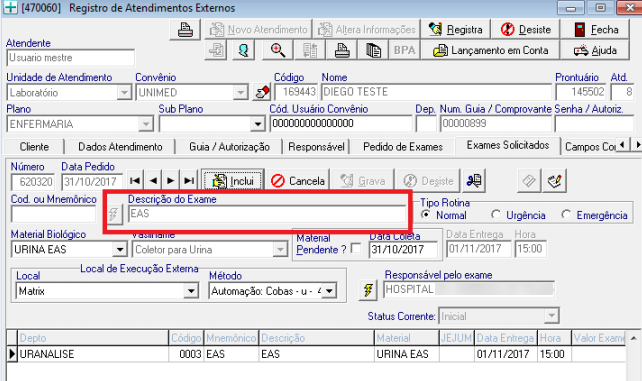Screen dimensions: 642x381
Task: Go to previous record arrow
Action: point(153,180)
